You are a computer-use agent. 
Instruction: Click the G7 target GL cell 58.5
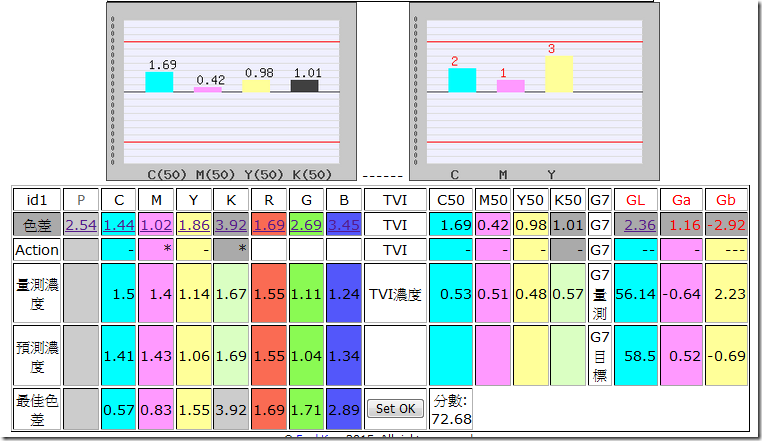pyautogui.click(x=636, y=355)
